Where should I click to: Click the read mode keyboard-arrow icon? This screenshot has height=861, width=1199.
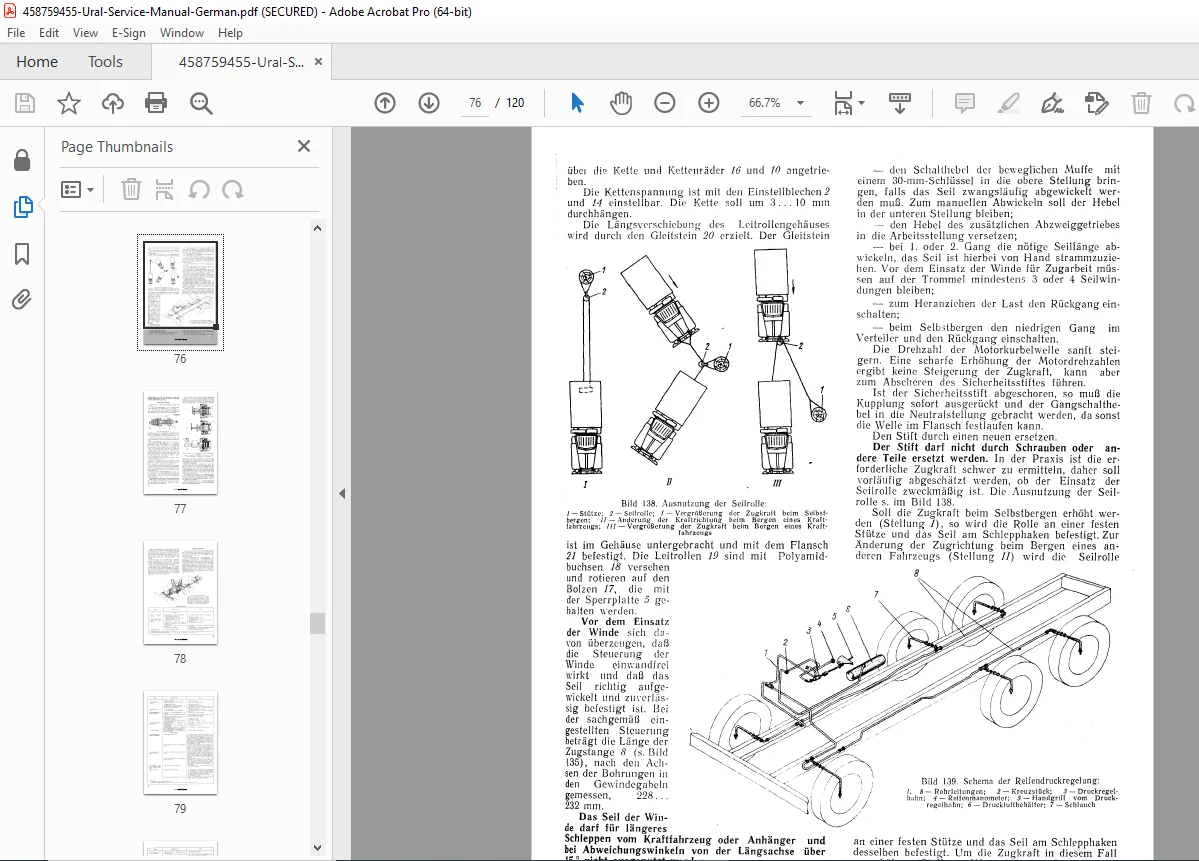pos(899,102)
